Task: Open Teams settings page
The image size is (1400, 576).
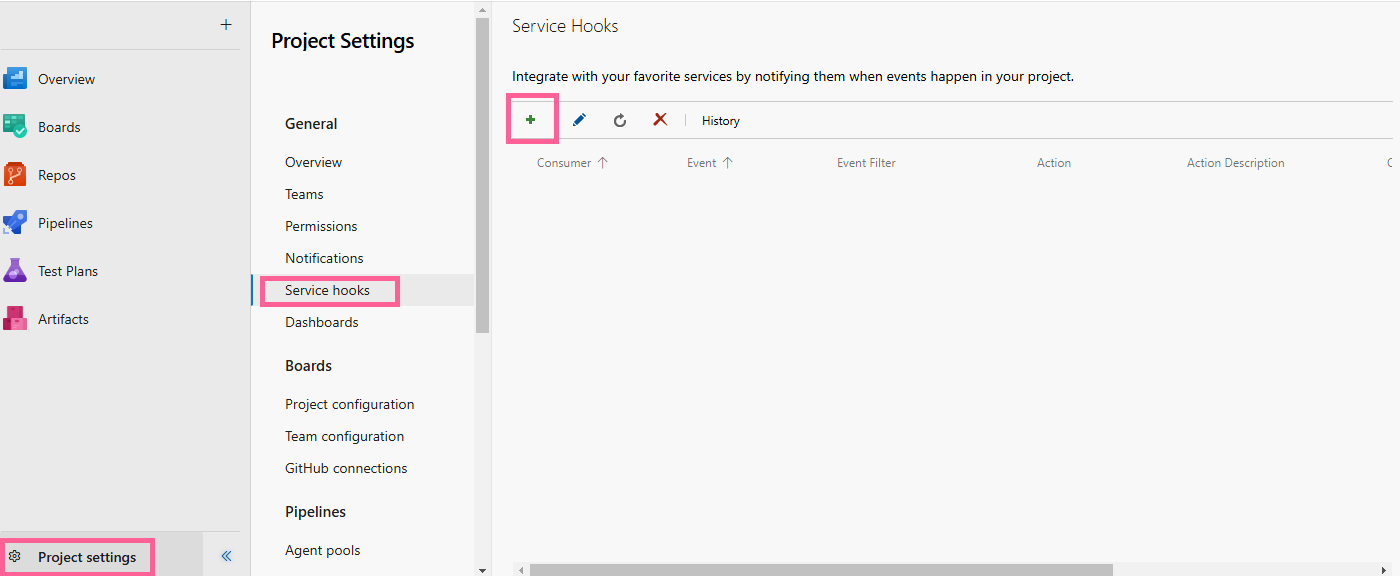Action: pos(304,194)
